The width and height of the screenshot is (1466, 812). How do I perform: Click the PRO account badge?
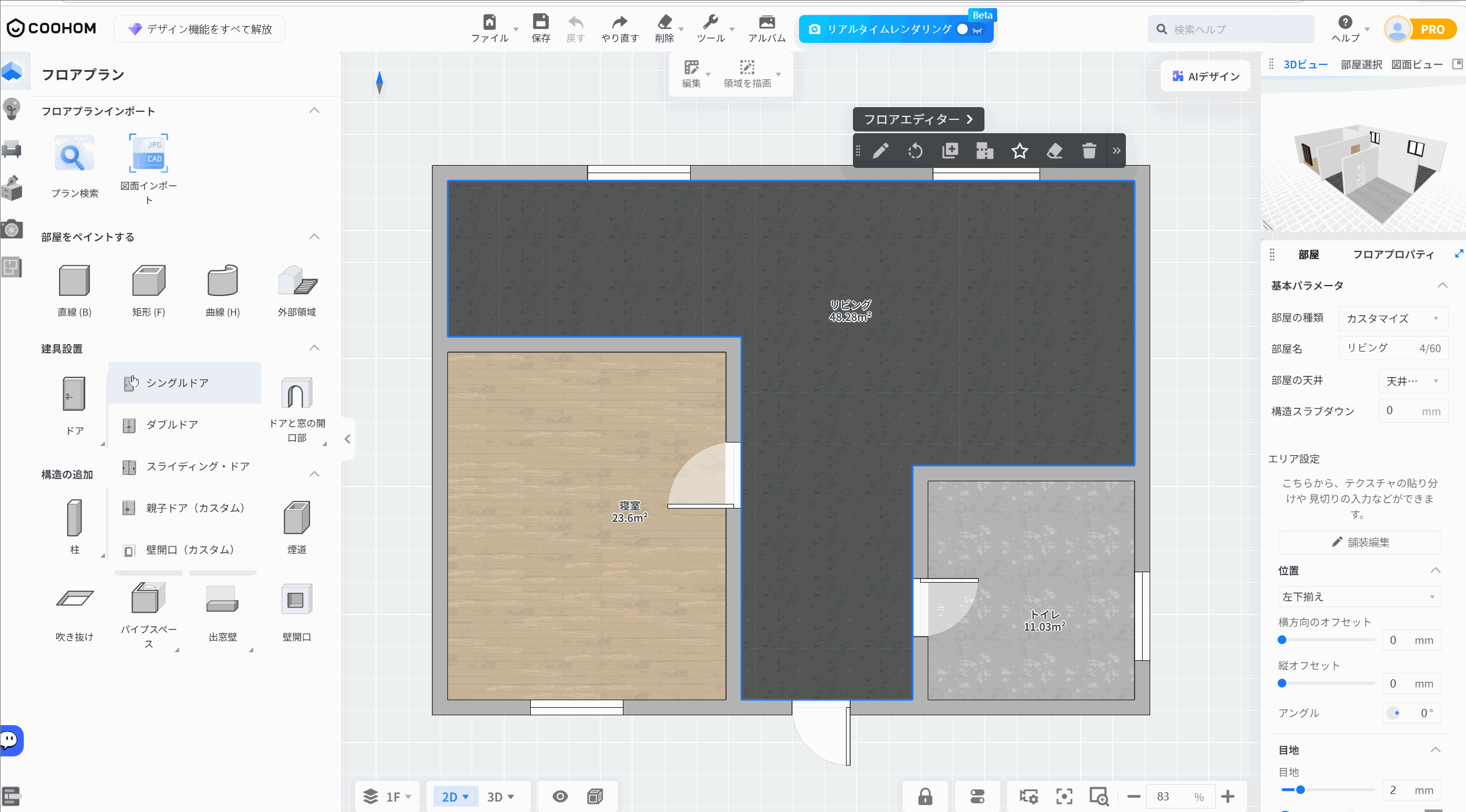[x=1432, y=29]
